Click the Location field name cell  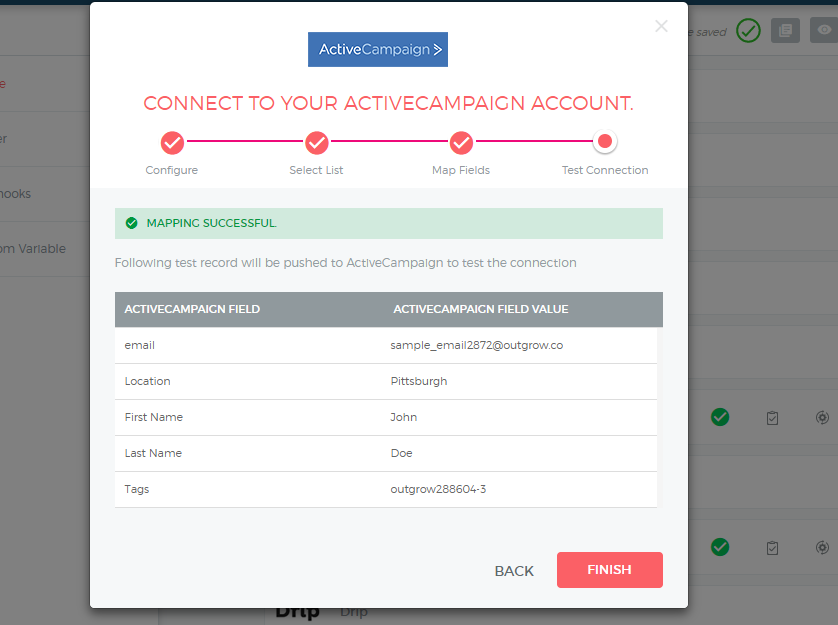point(148,381)
